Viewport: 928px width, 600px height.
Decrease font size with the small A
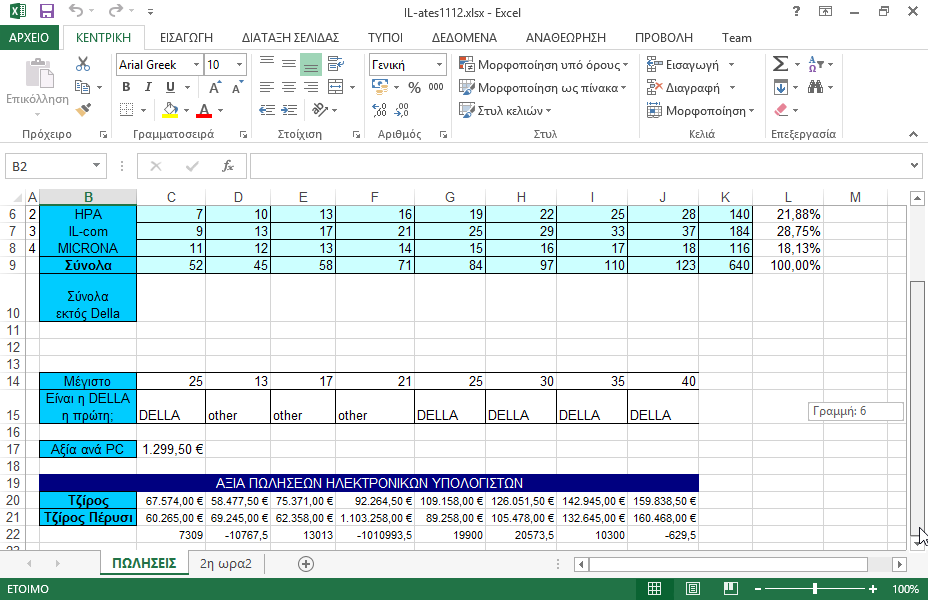(237, 88)
